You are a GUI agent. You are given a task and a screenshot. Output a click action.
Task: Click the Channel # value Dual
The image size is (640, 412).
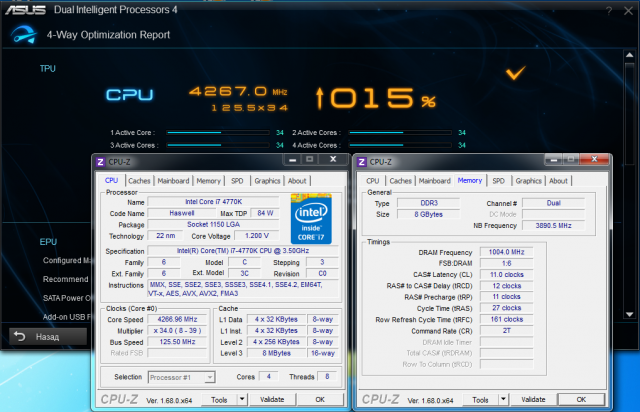553,203
